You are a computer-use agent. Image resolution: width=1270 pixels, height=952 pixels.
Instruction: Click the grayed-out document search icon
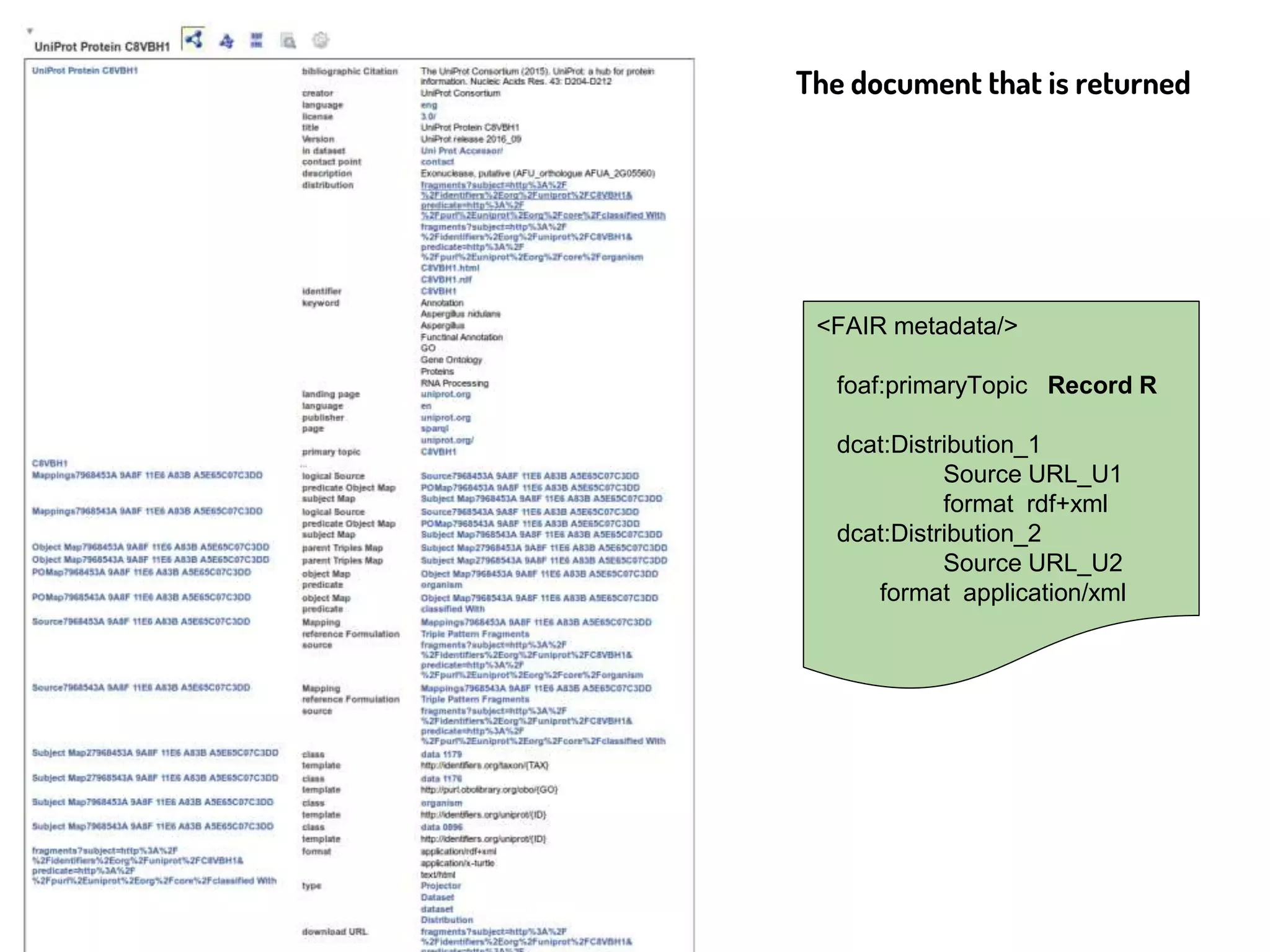(288, 41)
